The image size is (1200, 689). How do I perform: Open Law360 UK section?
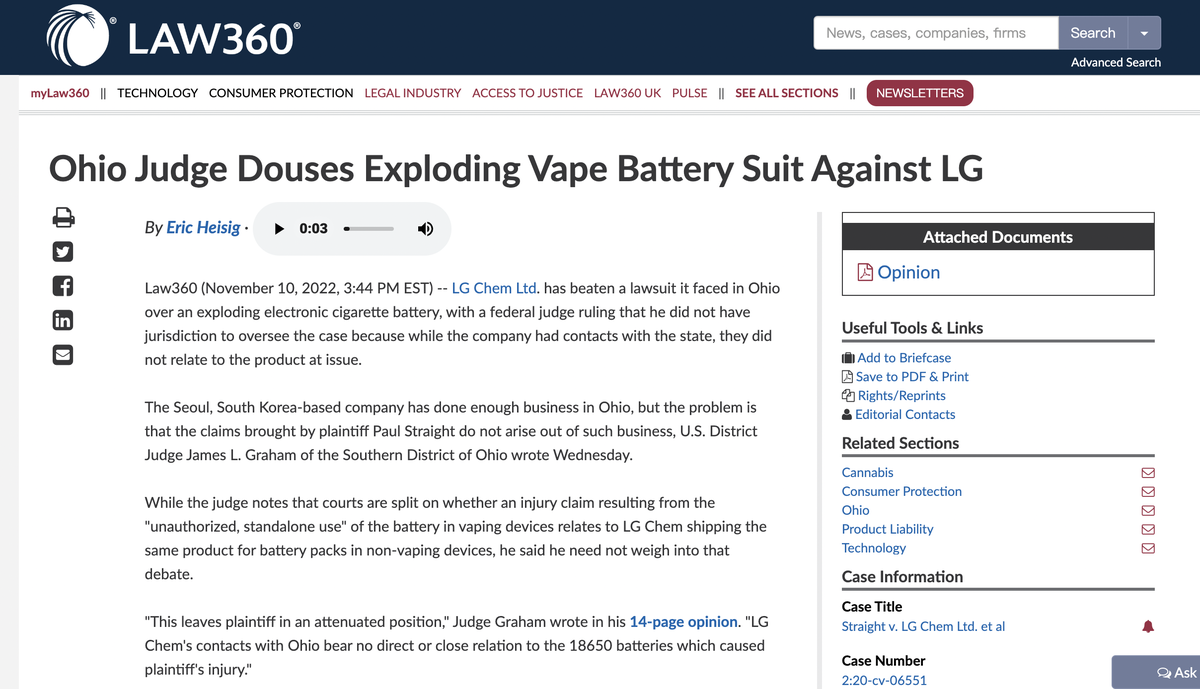(x=627, y=93)
